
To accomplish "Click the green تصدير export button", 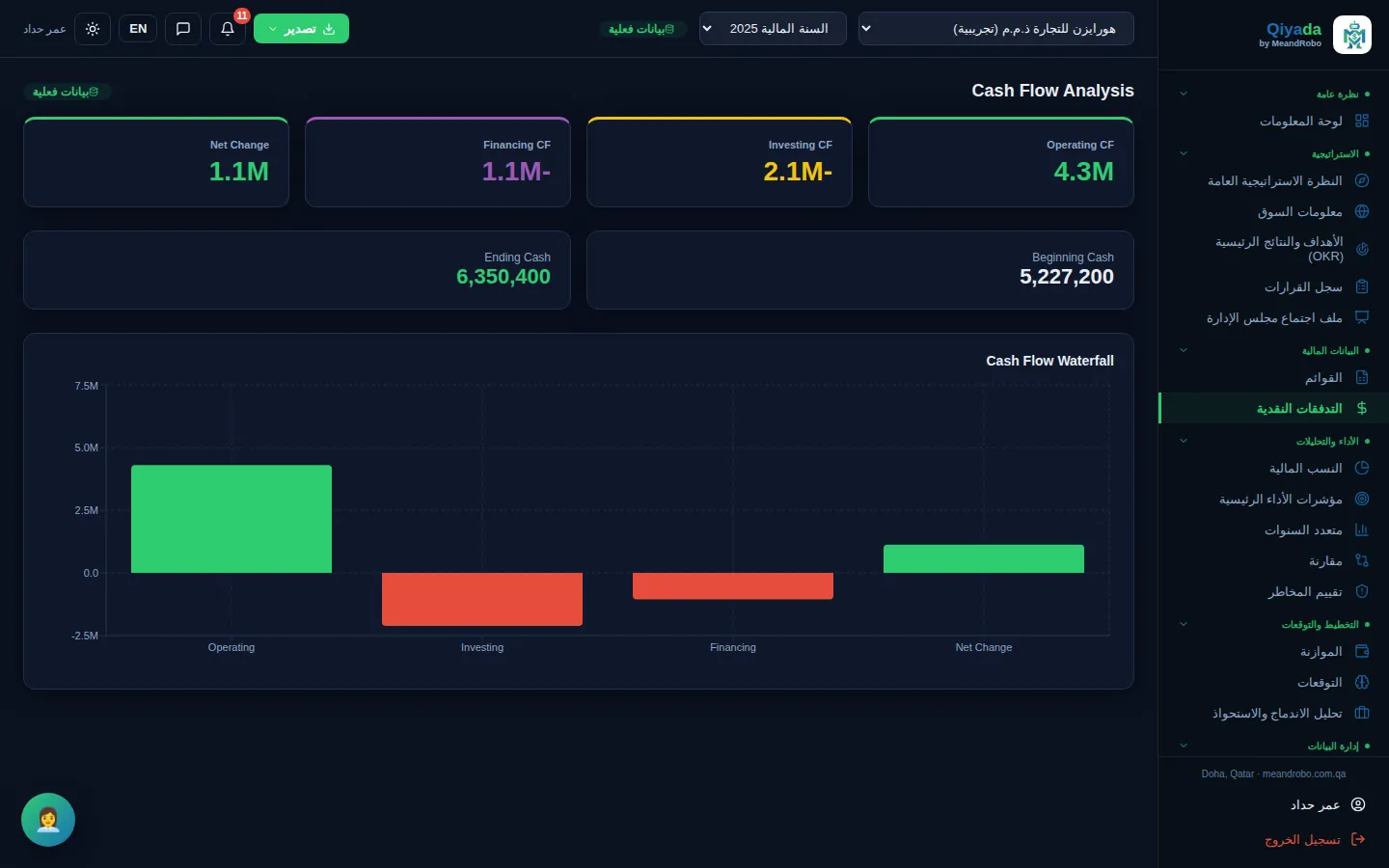I will pyautogui.click(x=301, y=29).
